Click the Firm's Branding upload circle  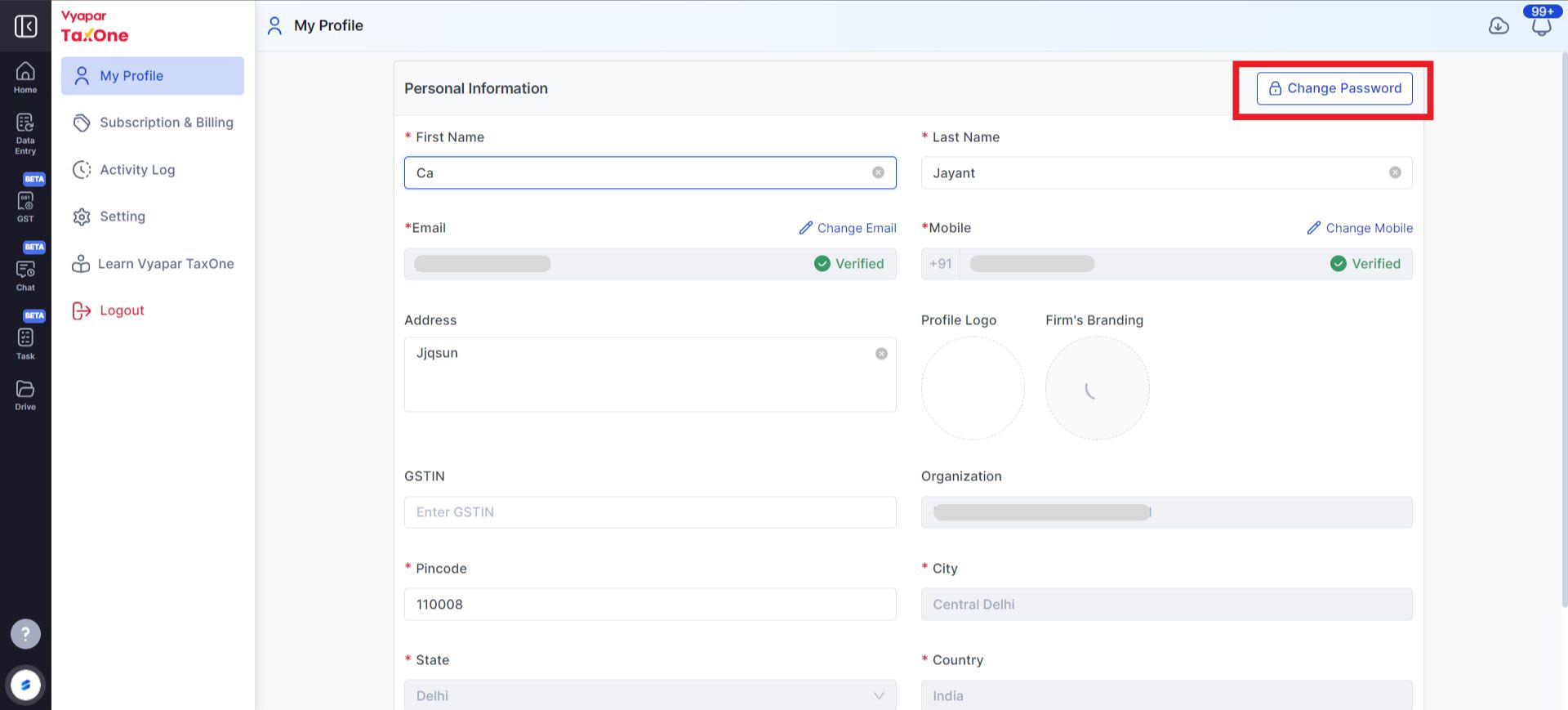tap(1098, 388)
